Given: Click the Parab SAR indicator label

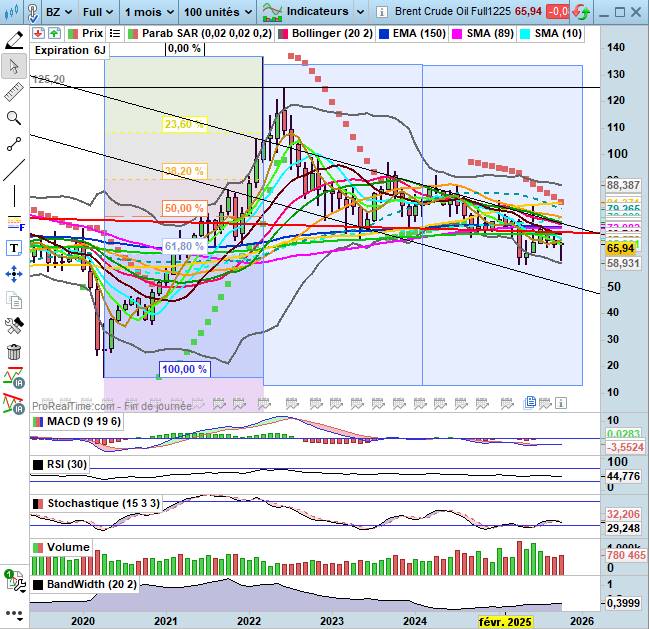Looking at the screenshot, I should pos(202,33).
